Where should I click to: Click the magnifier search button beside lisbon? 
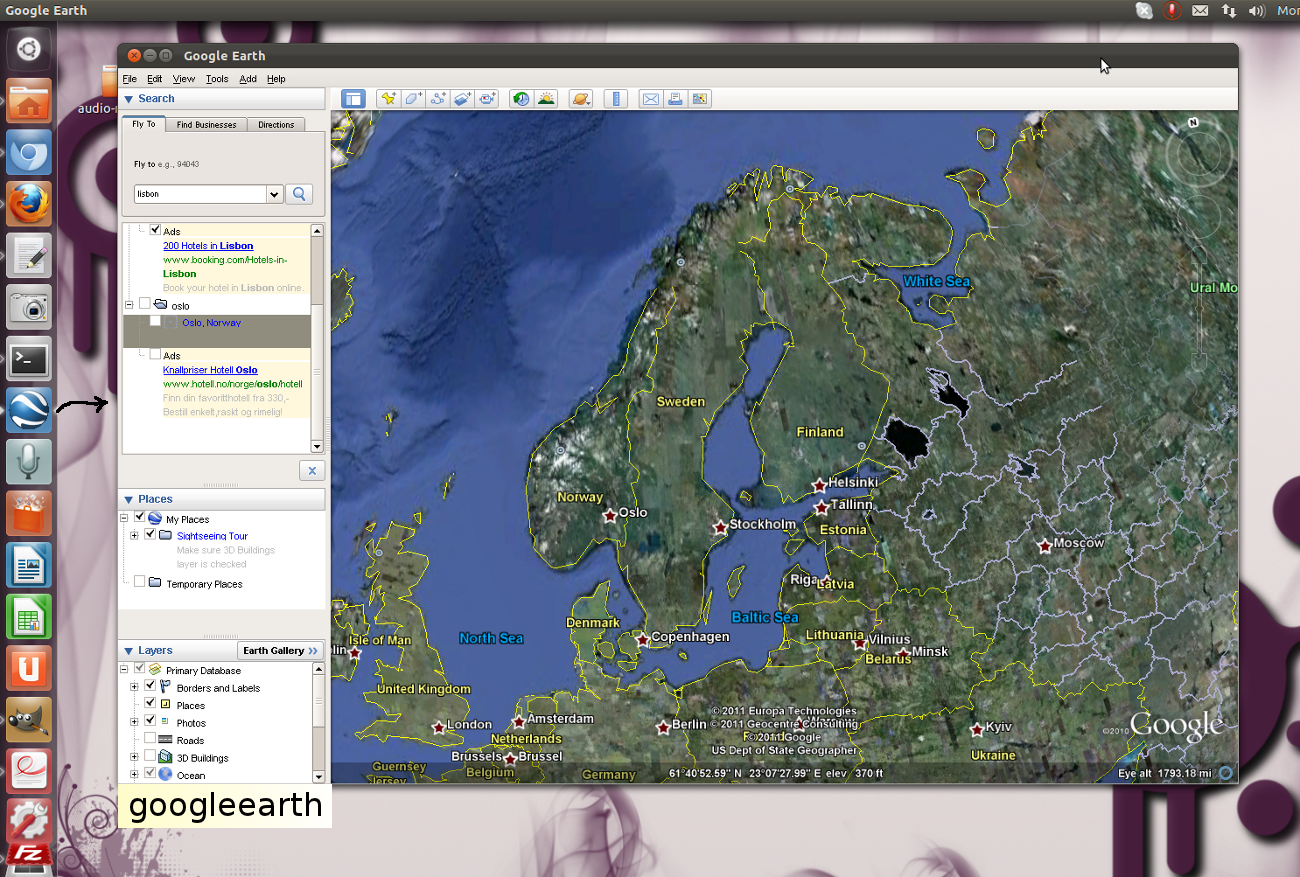(x=299, y=194)
